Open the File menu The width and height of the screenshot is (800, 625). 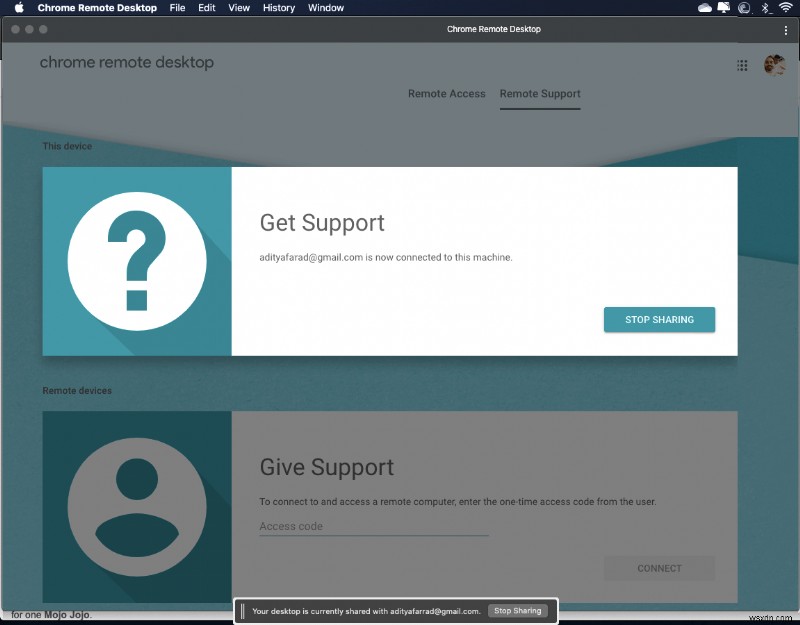coord(177,8)
